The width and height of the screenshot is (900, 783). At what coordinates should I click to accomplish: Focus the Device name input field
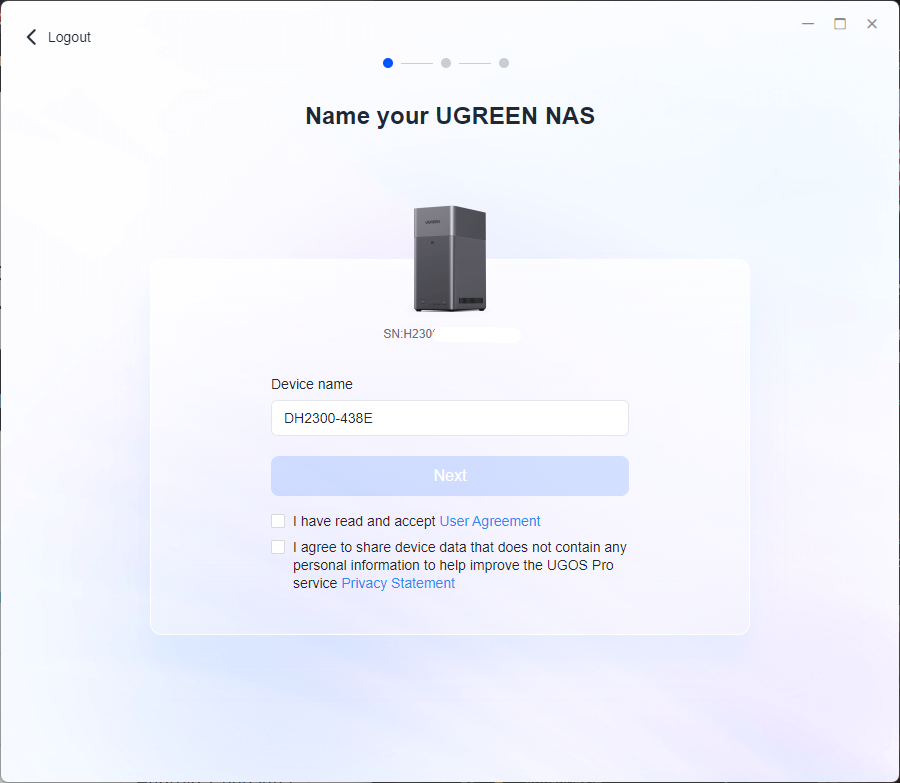click(449, 418)
